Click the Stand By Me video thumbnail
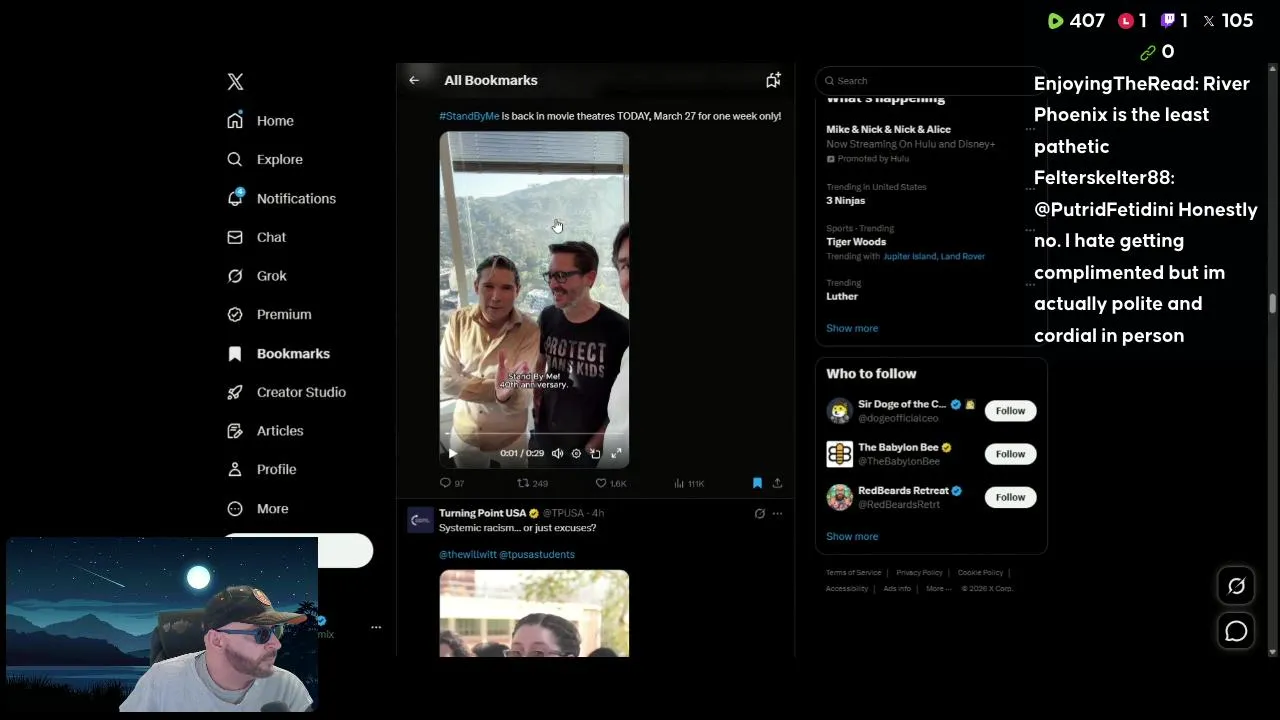 534,299
